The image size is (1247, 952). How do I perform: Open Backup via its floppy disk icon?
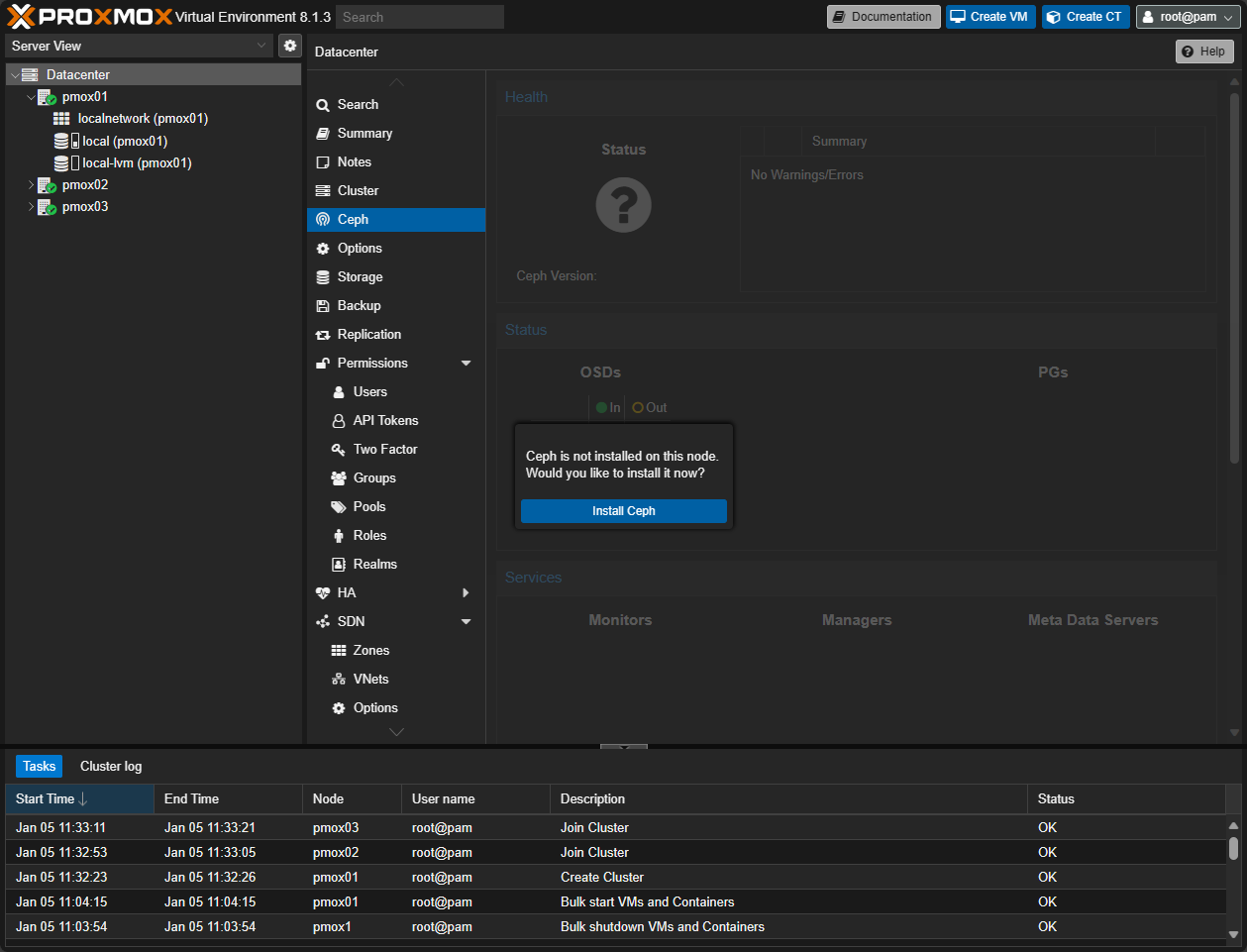(323, 306)
